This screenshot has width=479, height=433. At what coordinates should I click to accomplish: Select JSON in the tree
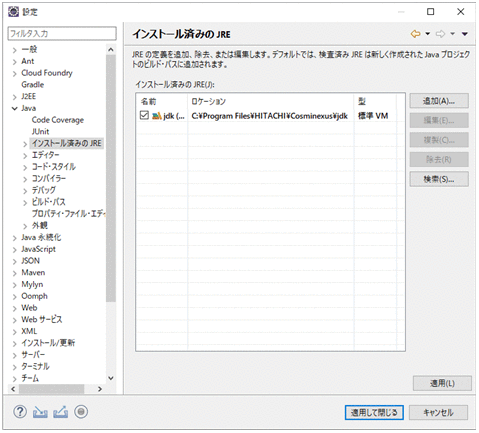click(30, 261)
